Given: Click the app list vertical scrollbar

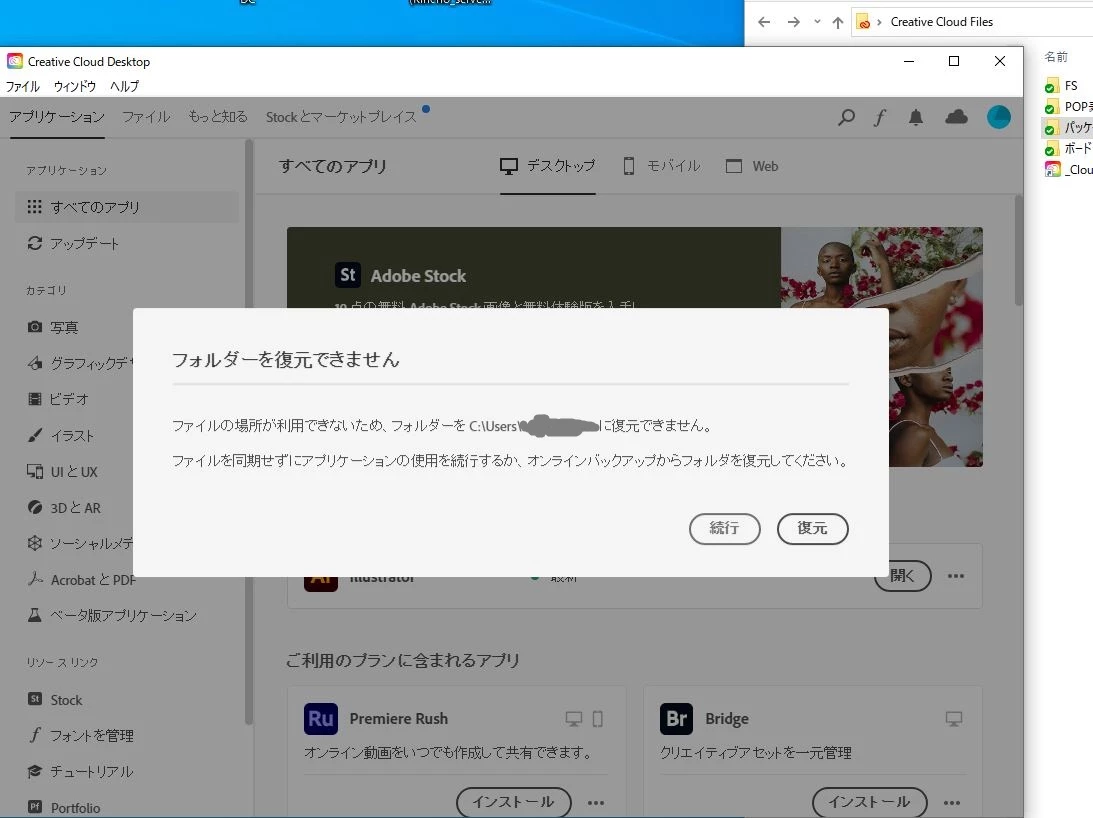Looking at the screenshot, I should pos(1018,251).
